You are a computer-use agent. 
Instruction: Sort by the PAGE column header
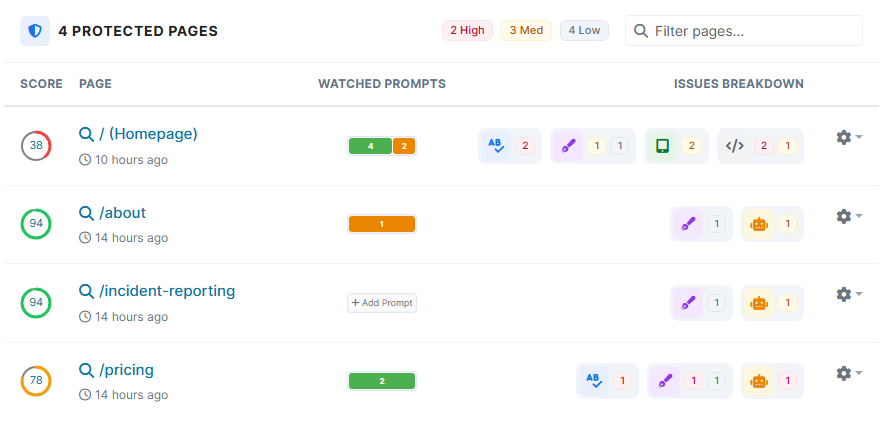95,84
